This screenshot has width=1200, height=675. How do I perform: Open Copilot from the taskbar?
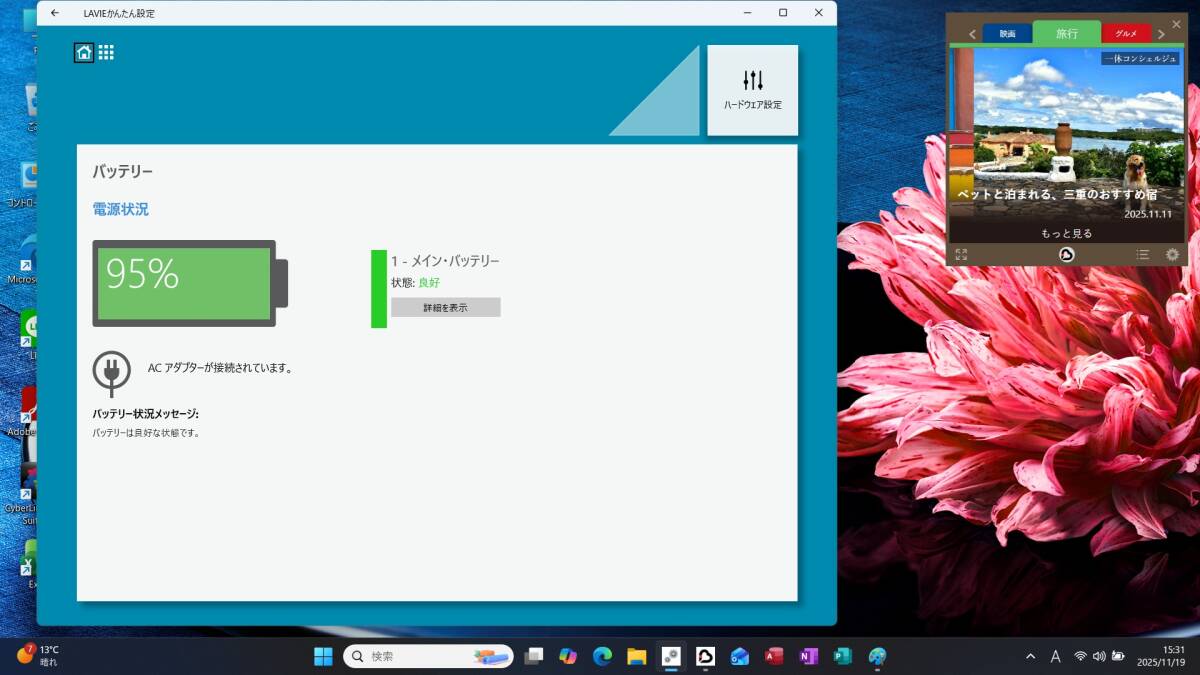(x=568, y=656)
